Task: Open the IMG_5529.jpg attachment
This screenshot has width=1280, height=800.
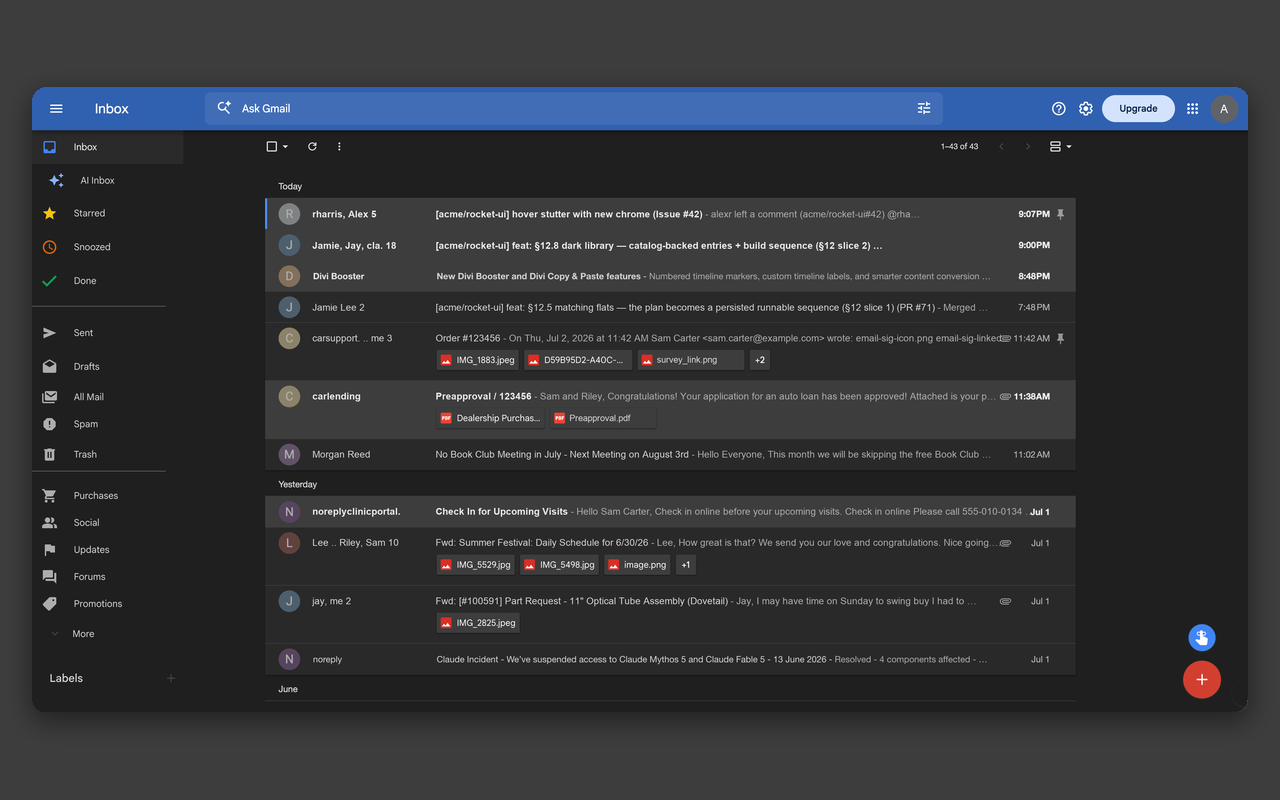Action: tap(475, 565)
